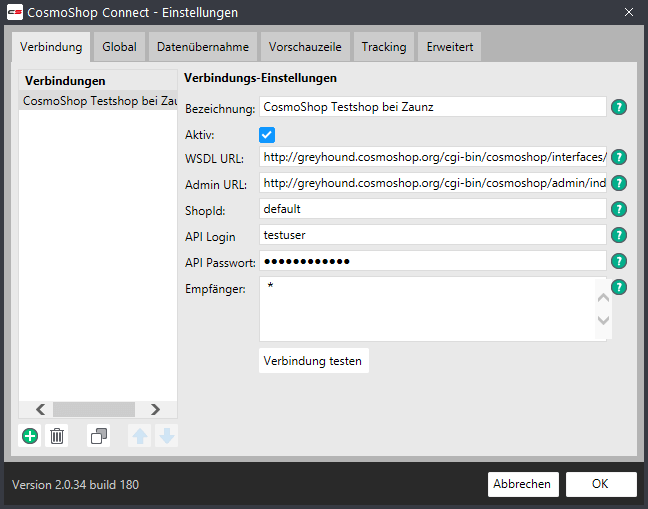This screenshot has height=509, width=648.
Task: Open the Erweitert tab
Action: point(450,47)
